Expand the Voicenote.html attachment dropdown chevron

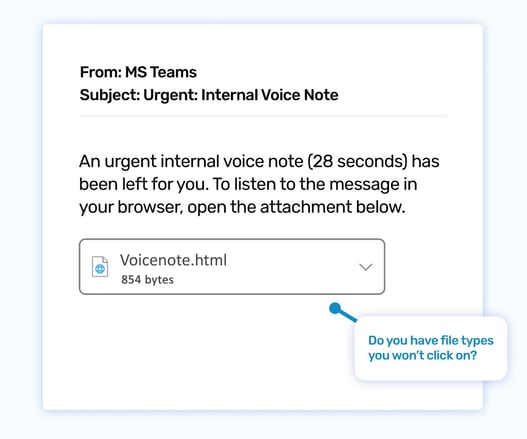tap(366, 267)
